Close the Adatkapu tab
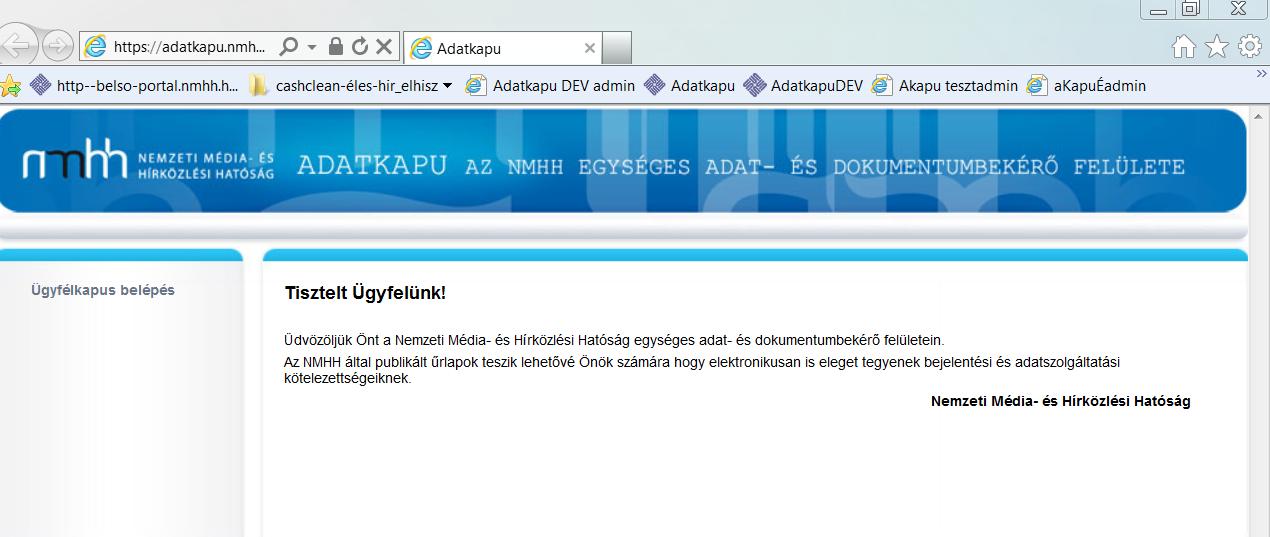This screenshot has width=1270, height=537. [590, 48]
